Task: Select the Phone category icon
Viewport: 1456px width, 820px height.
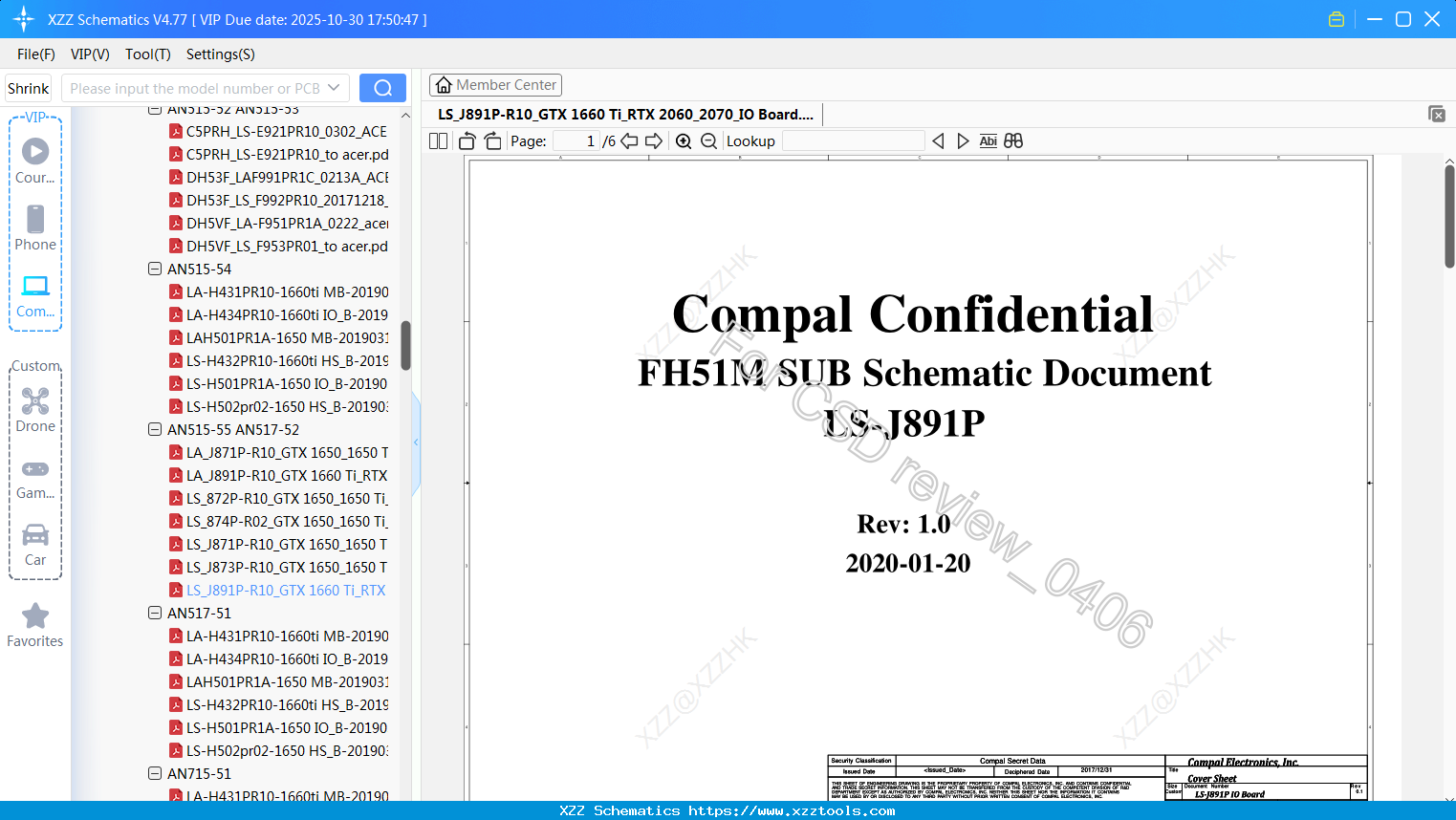Action: coord(35,227)
